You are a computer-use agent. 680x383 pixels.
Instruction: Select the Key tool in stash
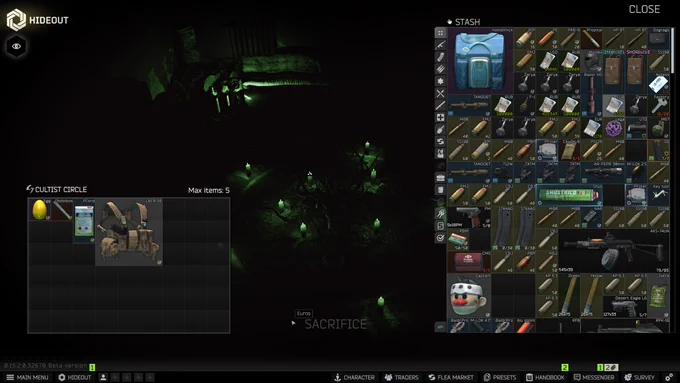pyautogui.click(x=658, y=195)
